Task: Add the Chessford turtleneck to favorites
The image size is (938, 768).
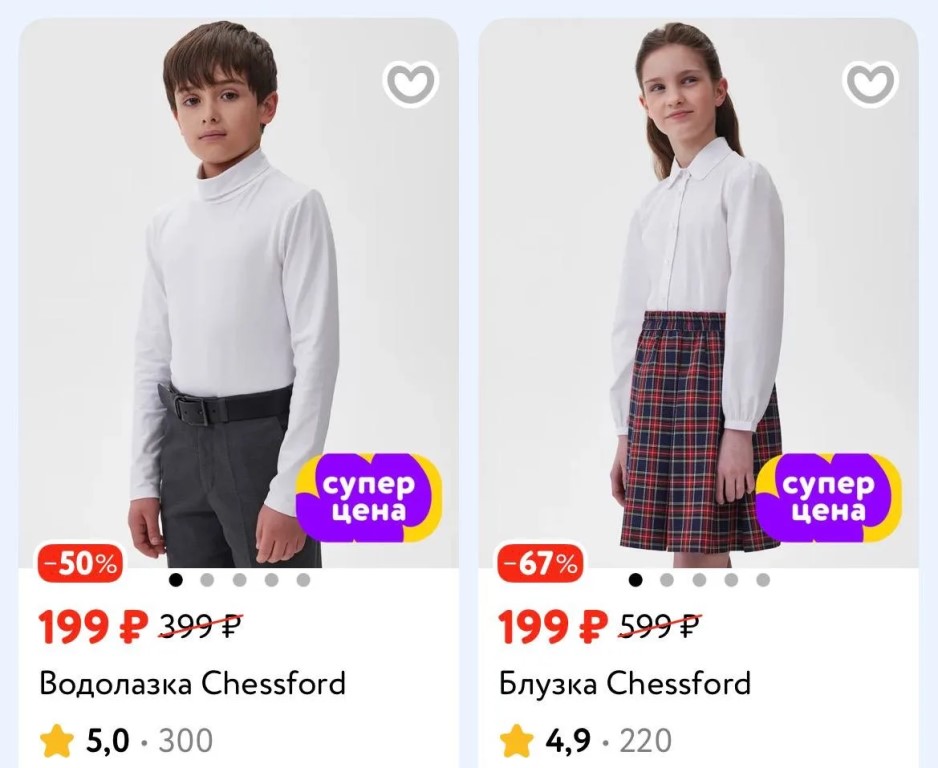Action: pos(410,84)
